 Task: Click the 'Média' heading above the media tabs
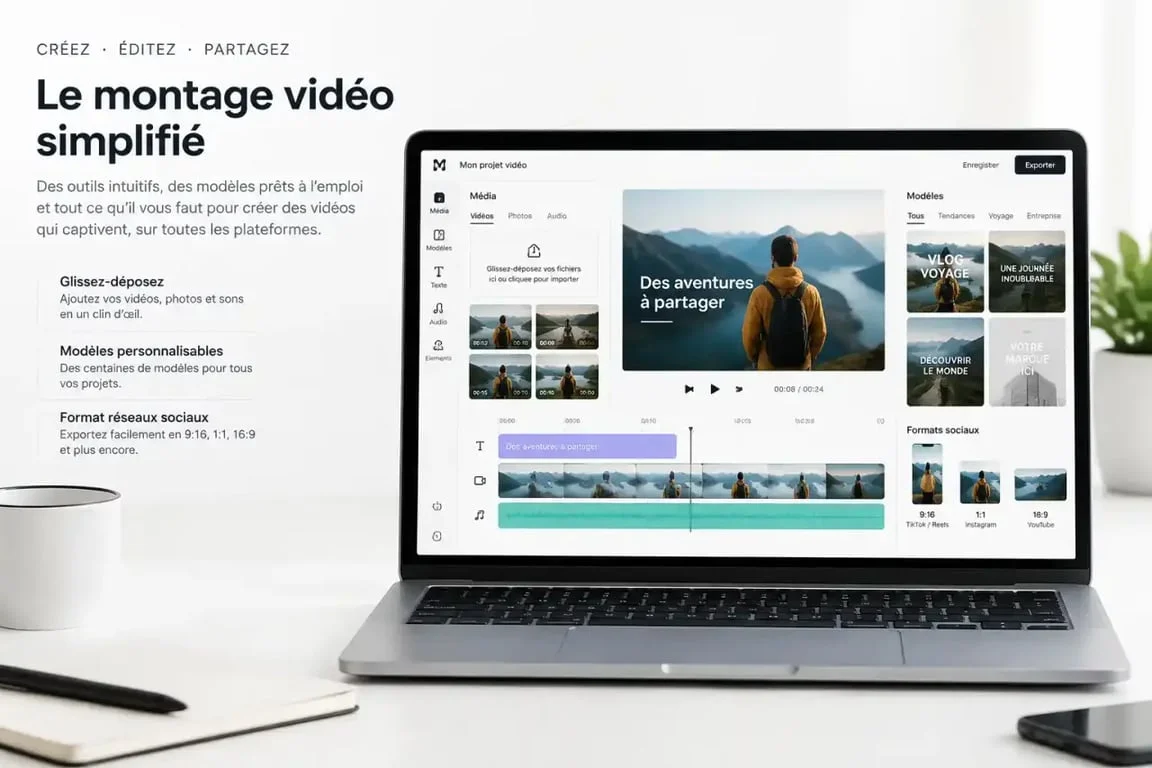tap(483, 195)
